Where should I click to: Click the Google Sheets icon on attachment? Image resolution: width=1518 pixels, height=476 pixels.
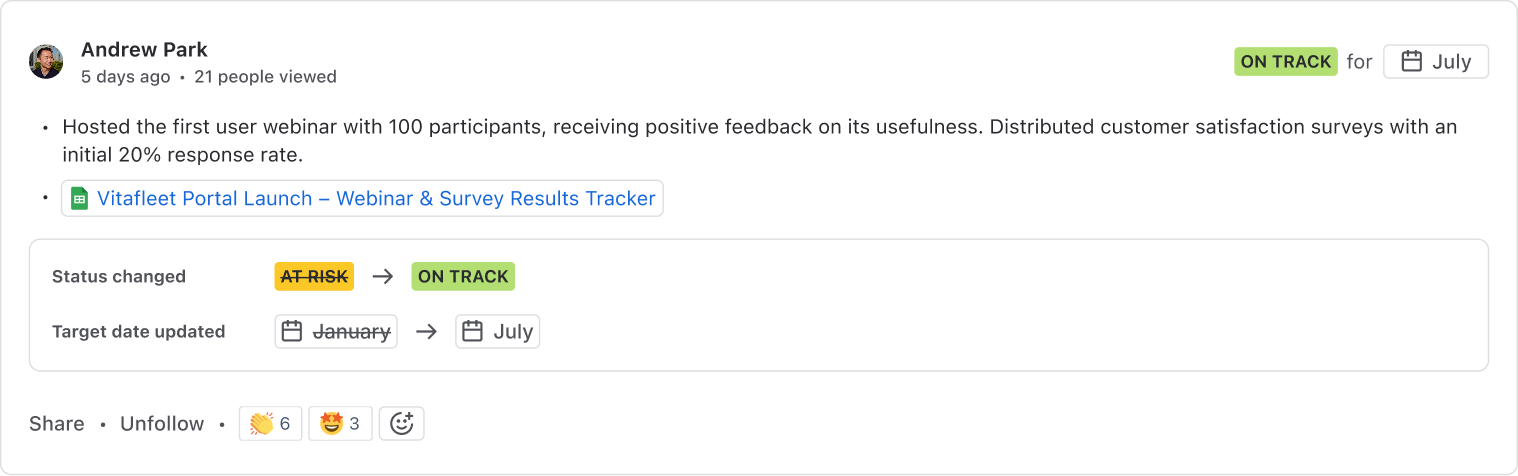79,198
